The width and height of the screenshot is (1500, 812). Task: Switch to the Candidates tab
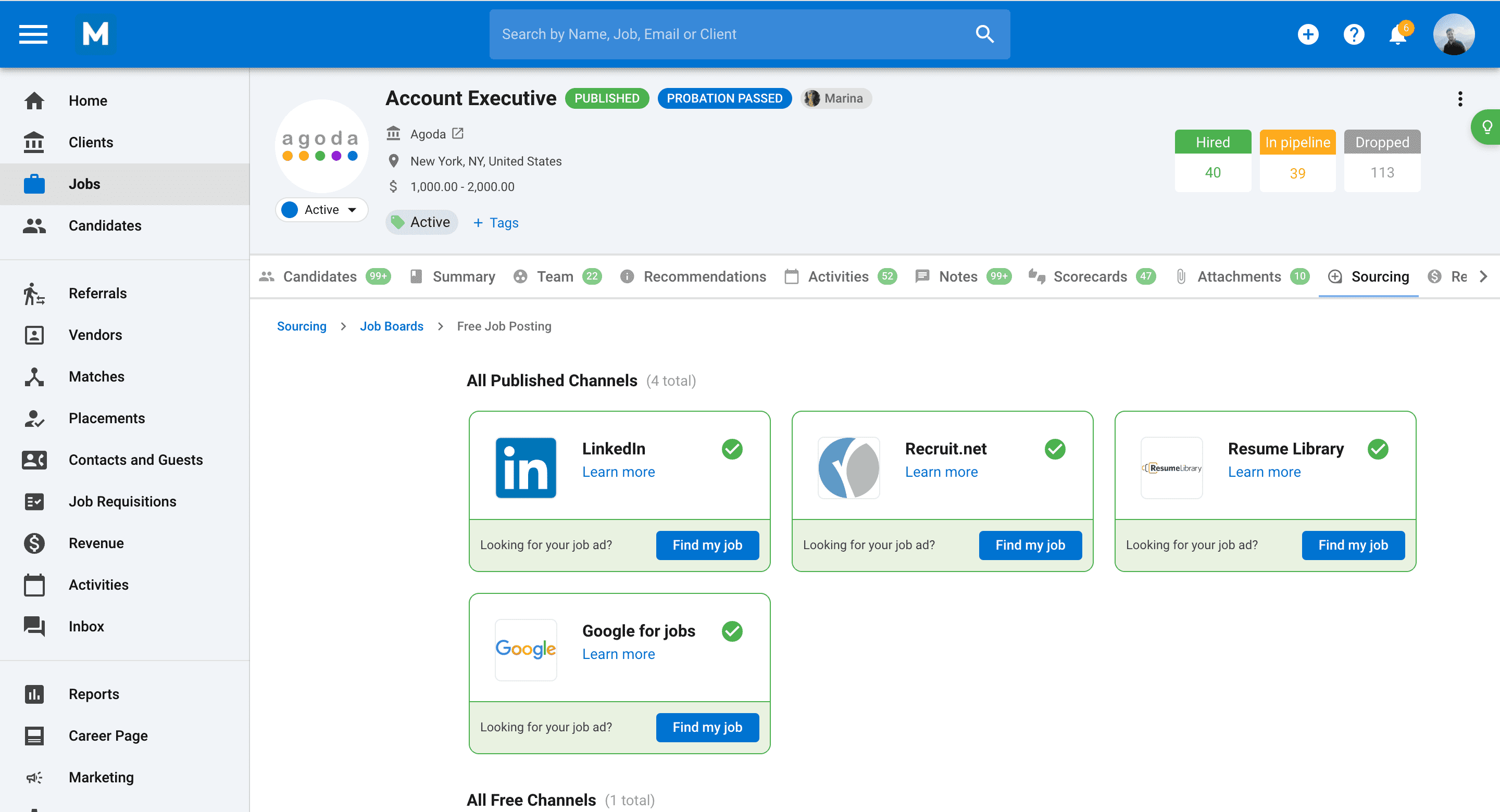point(324,276)
